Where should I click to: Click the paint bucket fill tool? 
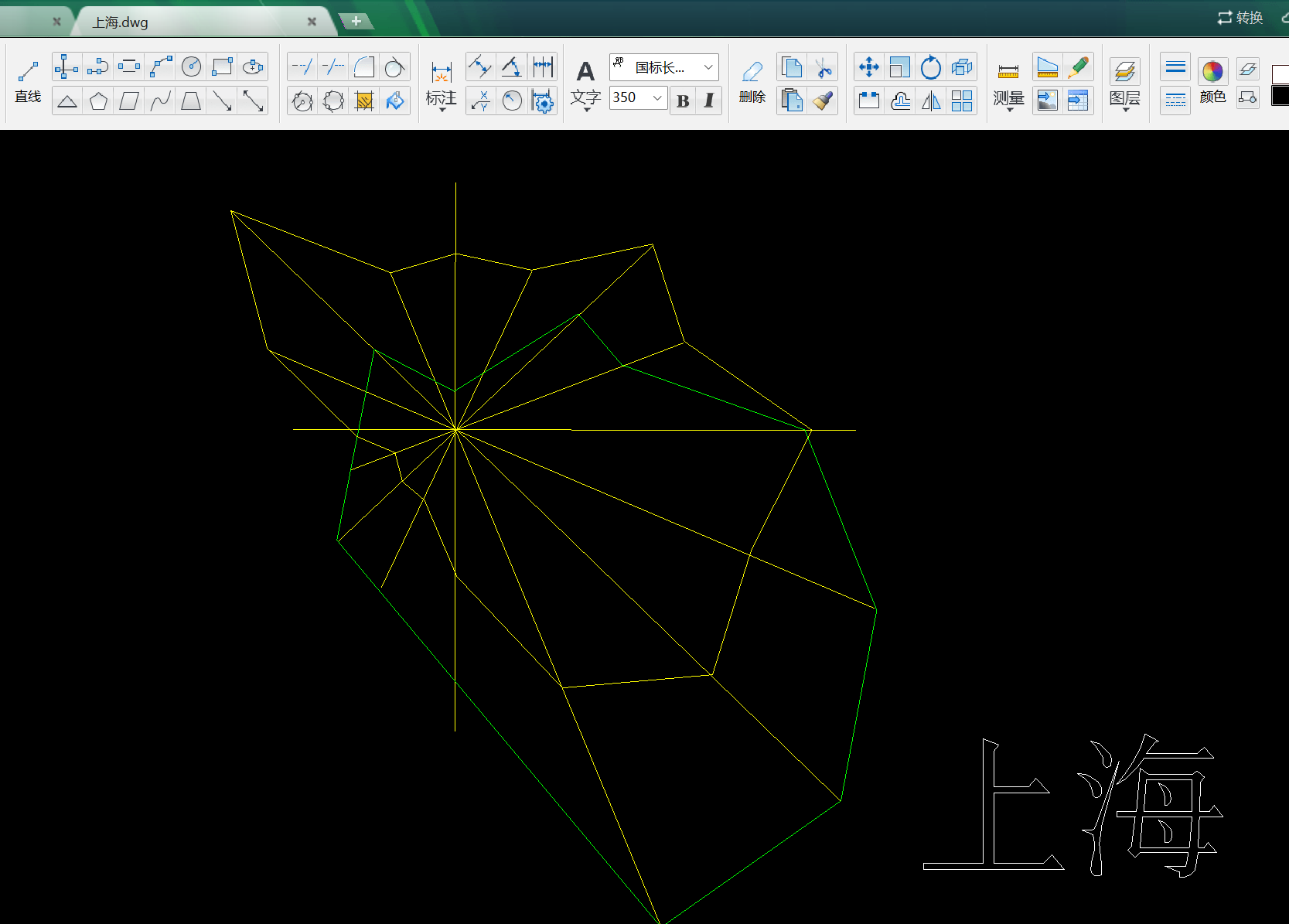[395, 101]
